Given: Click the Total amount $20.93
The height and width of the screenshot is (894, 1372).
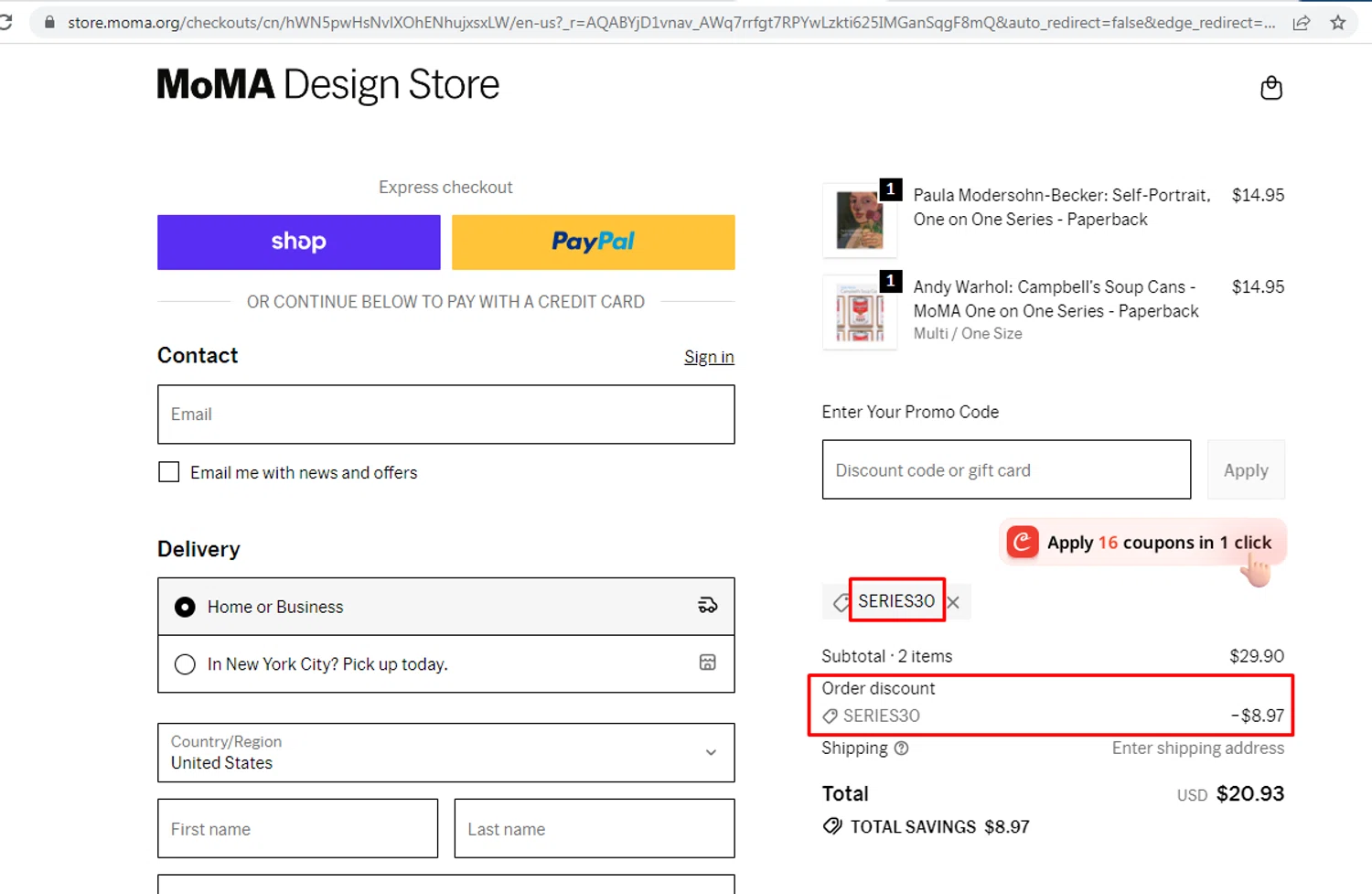Looking at the screenshot, I should [1249, 793].
